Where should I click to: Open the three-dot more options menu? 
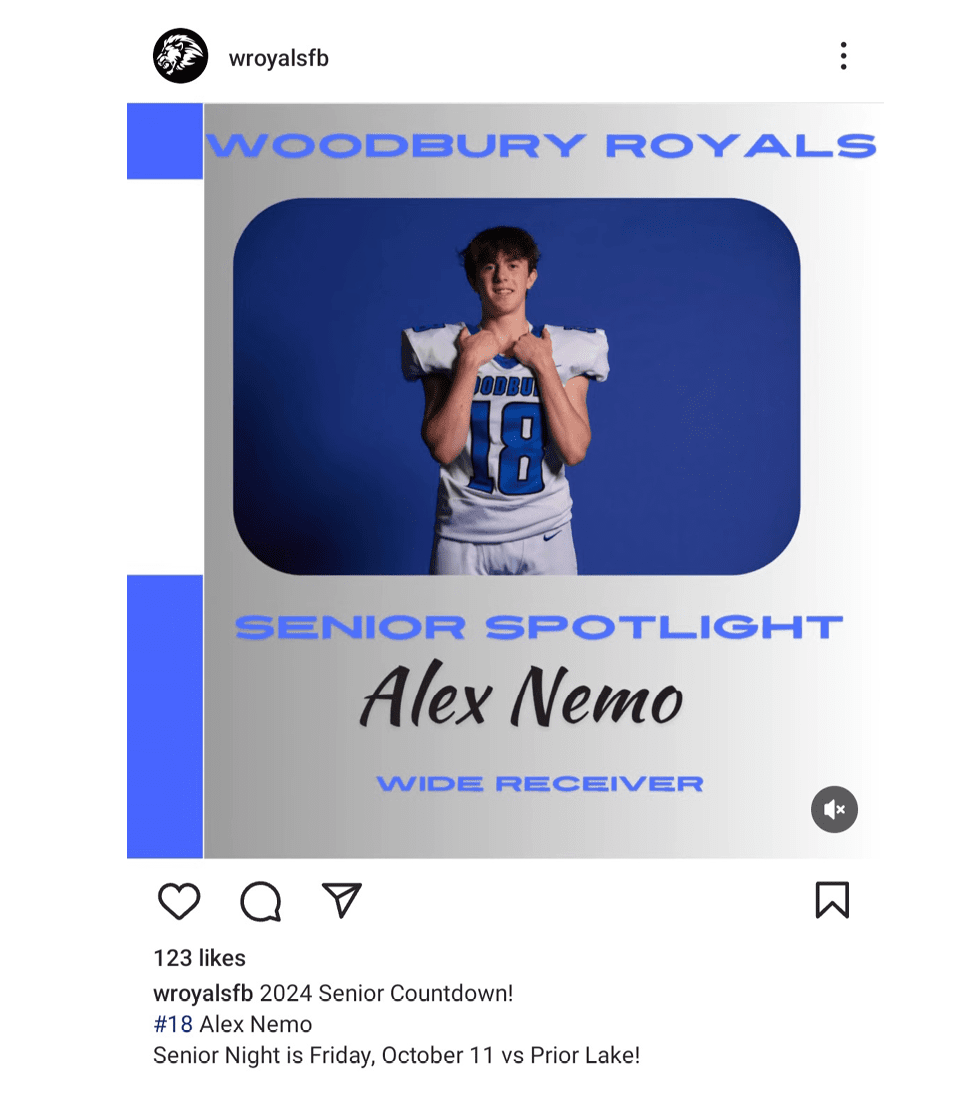tap(843, 56)
